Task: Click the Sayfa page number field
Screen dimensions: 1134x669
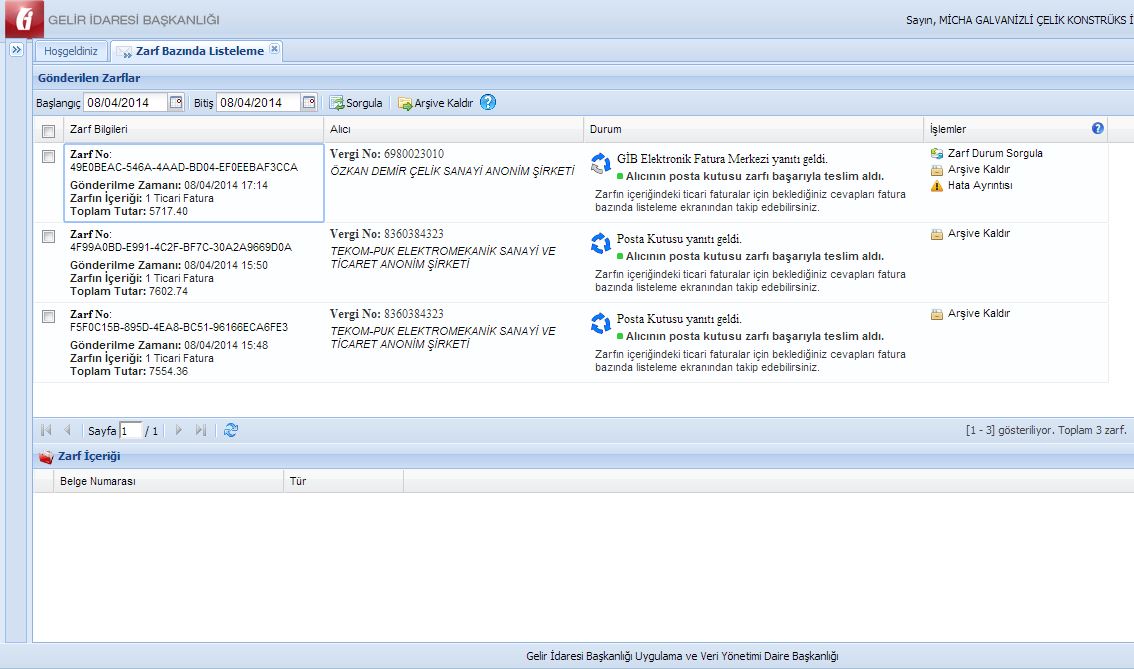Action: point(130,431)
